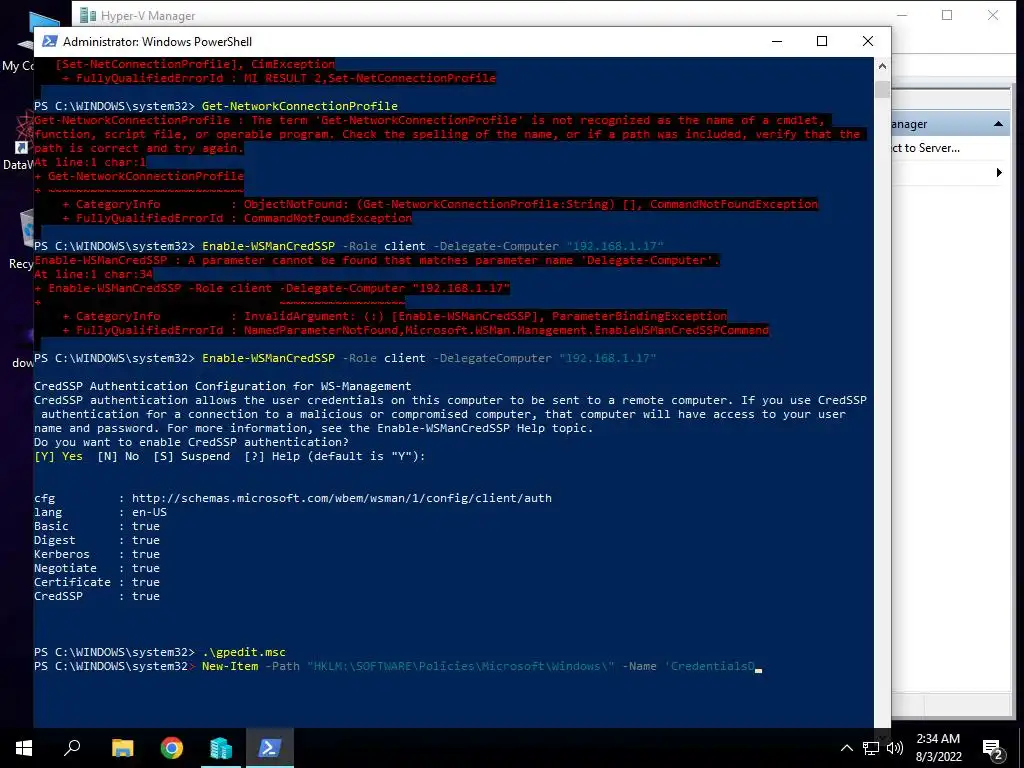Click 'Get-NetworkConnectionProfile' command text
Viewport: 1024px width, 768px height.
point(300,106)
